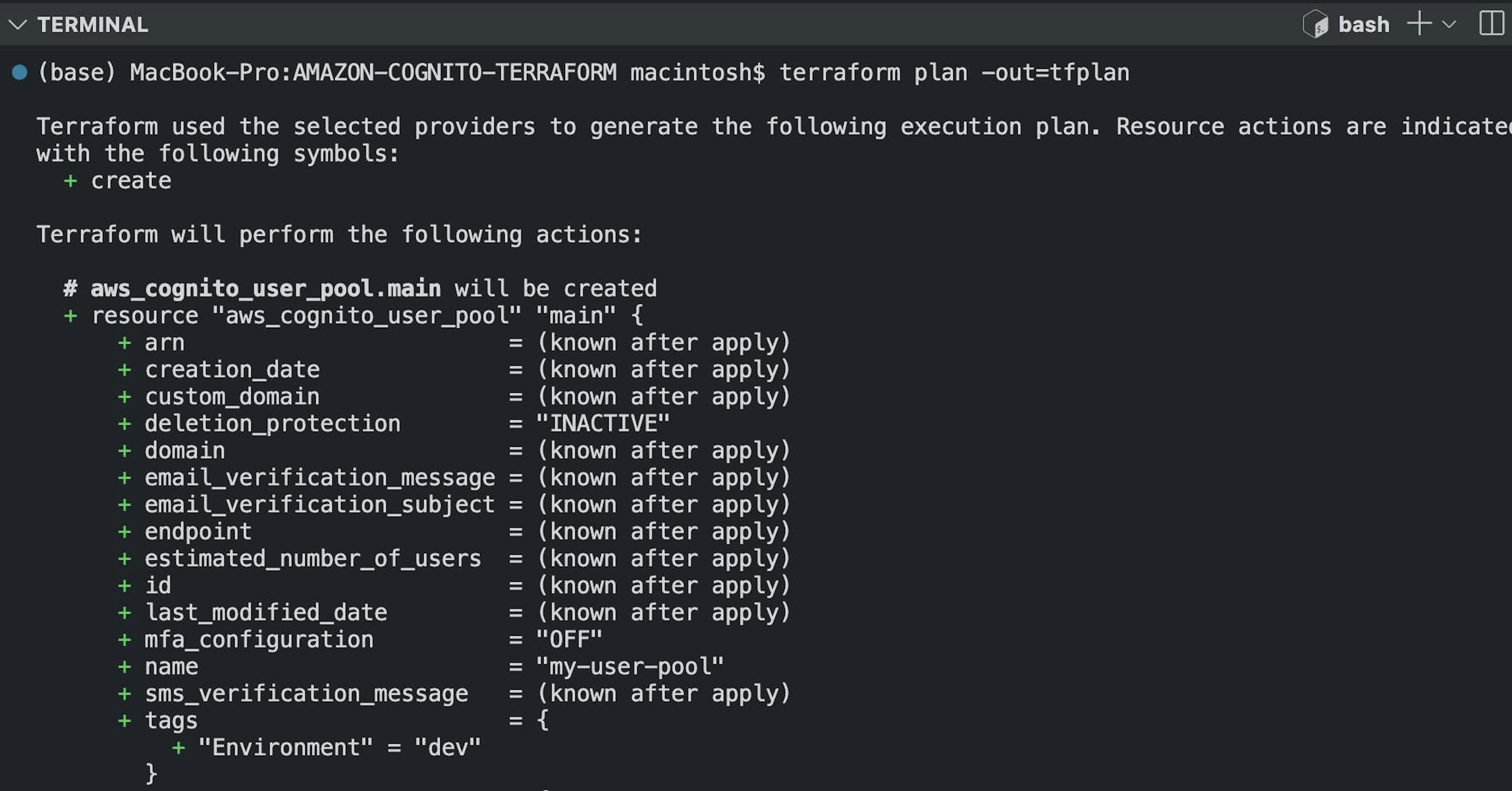Viewport: 1512px width, 791px height.
Task: Click the deletion_protection "INACTIVE" value
Action: point(602,424)
